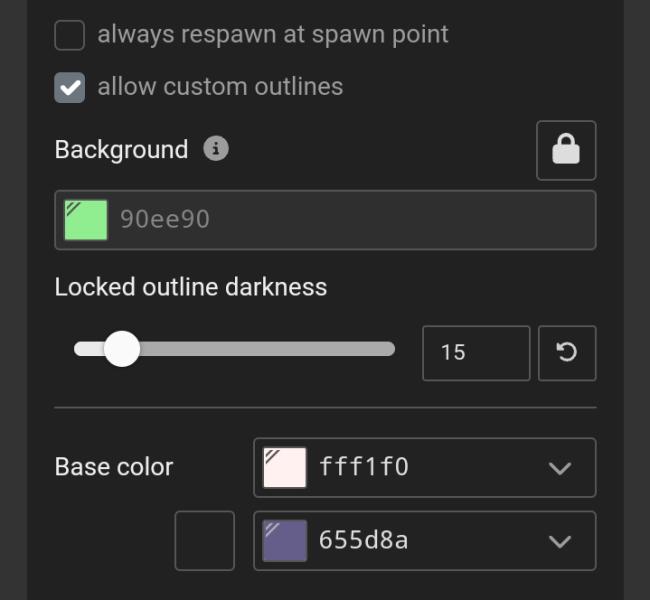Viewport: 650px width, 600px height.
Task: Focus the outline darkness value field showing 15
Action: [x=475, y=353]
